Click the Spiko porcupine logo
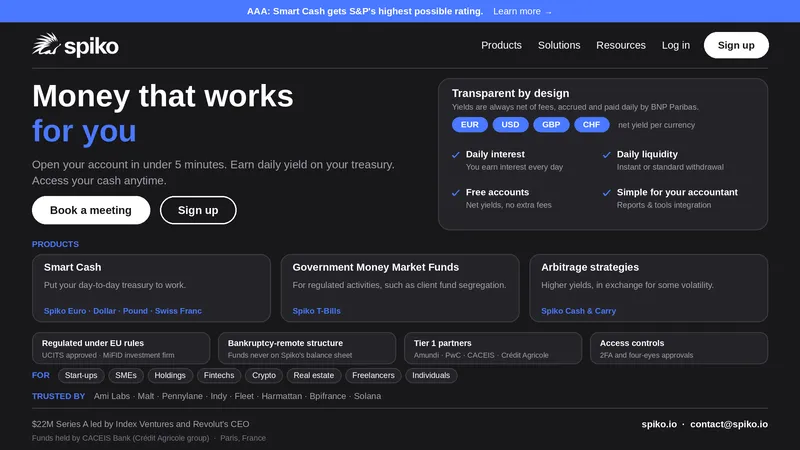 pyautogui.click(x=75, y=45)
